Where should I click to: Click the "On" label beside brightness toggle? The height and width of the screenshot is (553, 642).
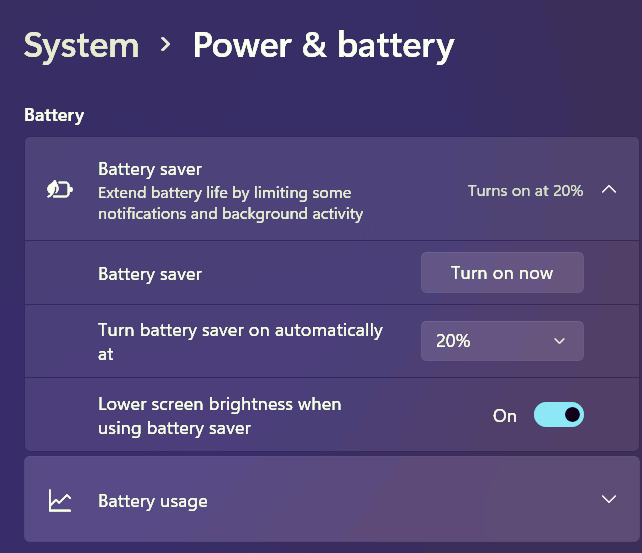coord(505,415)
